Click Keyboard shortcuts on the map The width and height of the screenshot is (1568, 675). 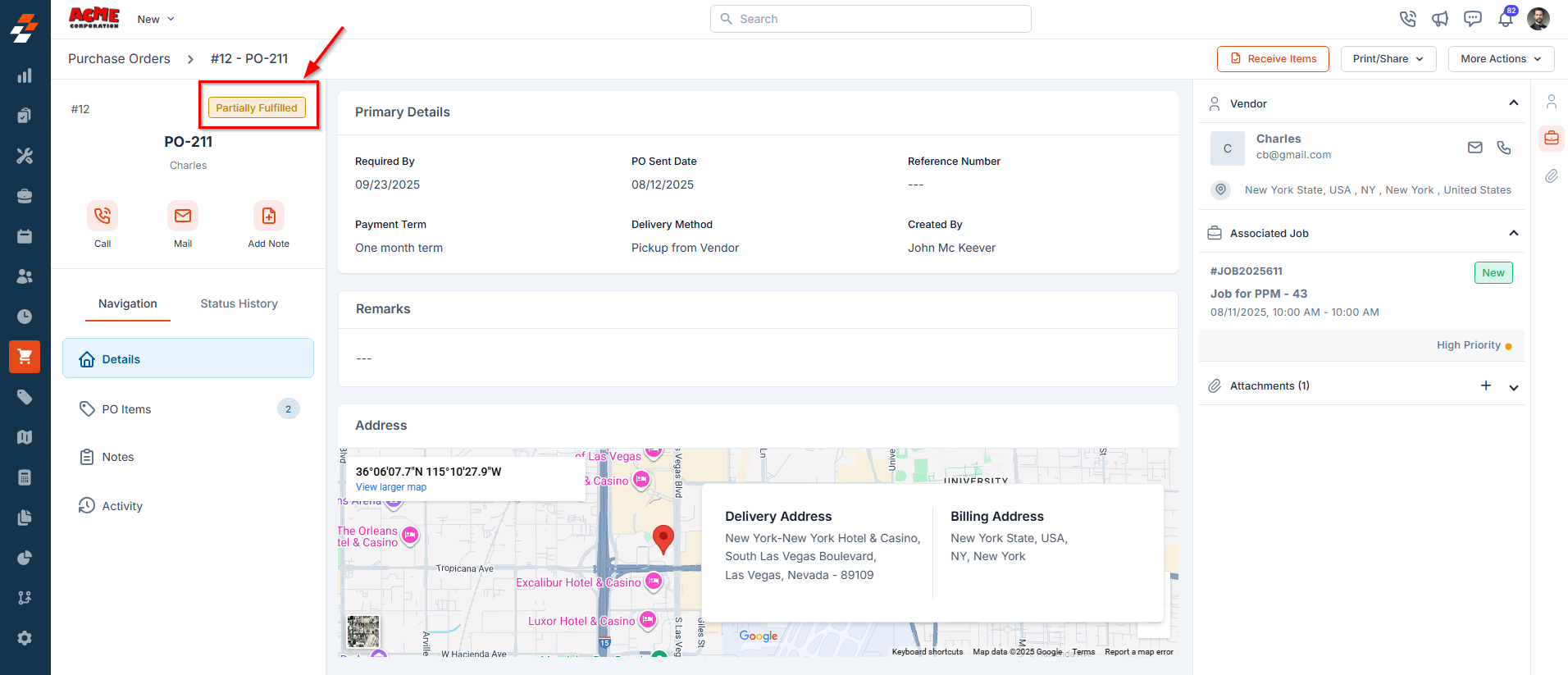[x=928, y=652]
